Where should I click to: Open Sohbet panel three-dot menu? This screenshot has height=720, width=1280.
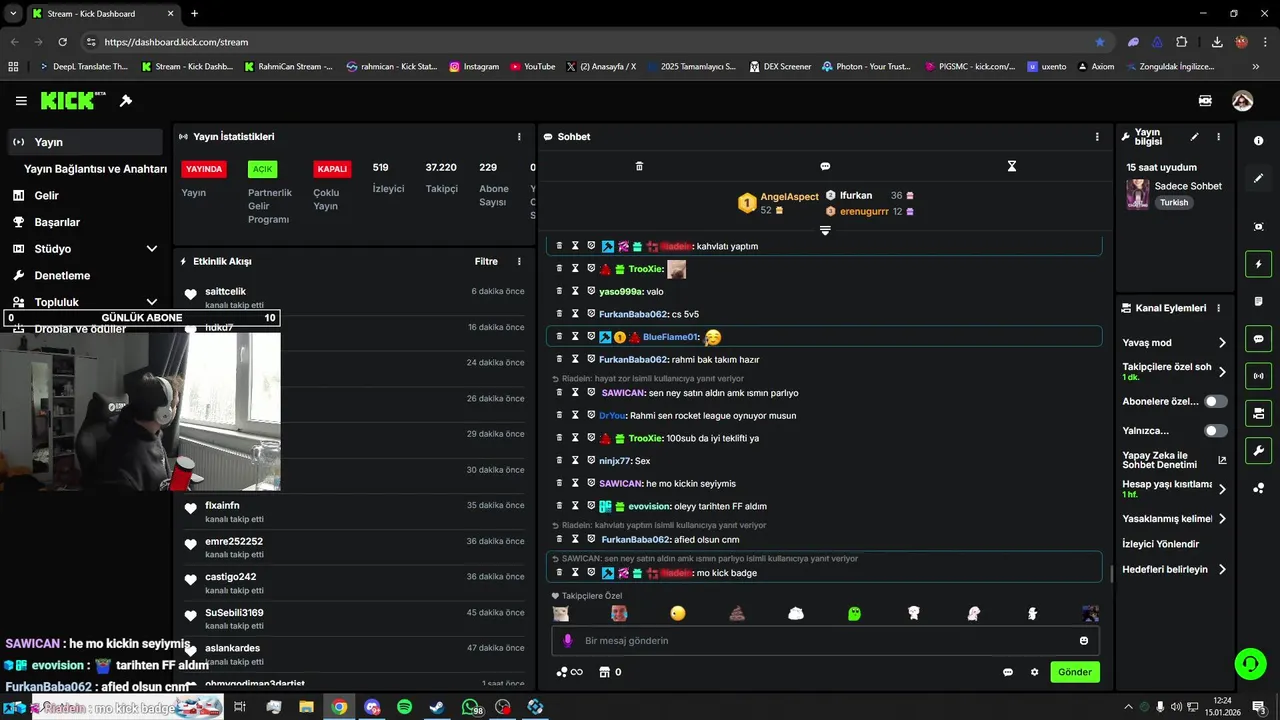coord(1097,137)
